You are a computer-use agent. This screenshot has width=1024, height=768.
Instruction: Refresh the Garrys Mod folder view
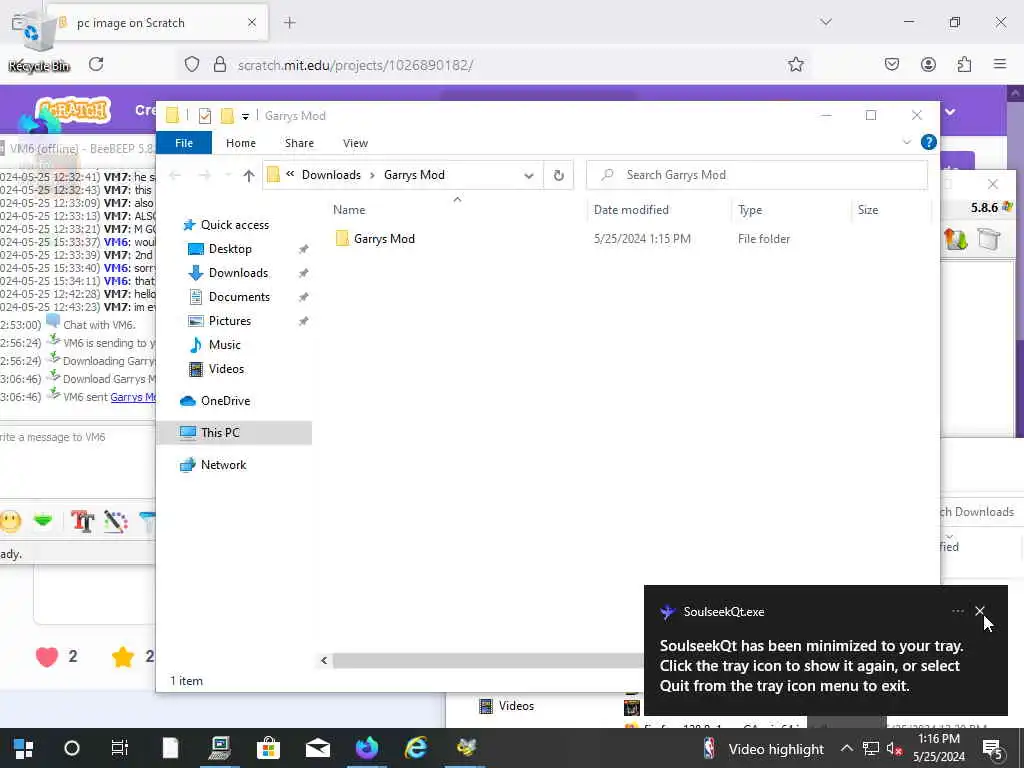pyautogui.click(x=558, y=175)
